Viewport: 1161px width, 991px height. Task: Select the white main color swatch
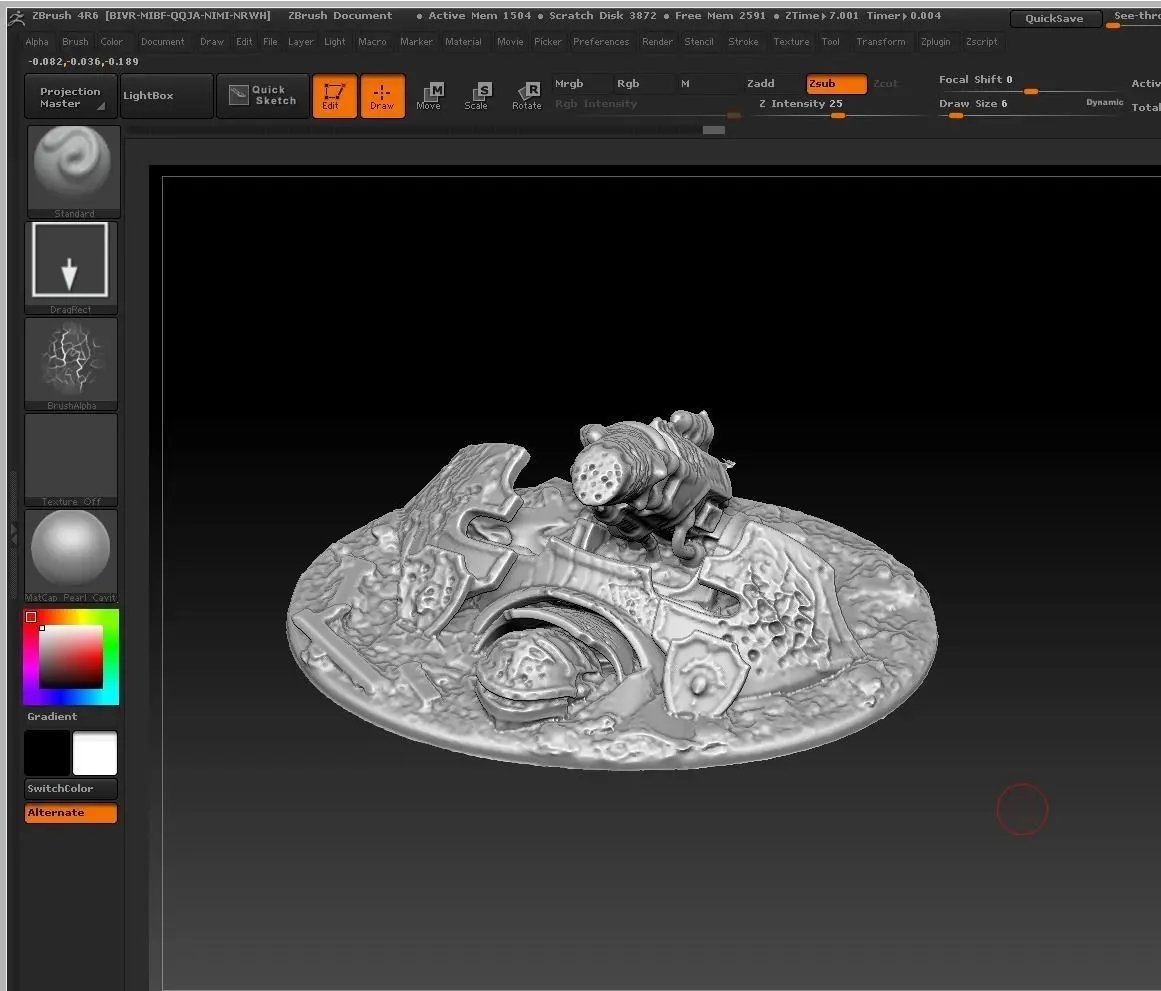pyautogui.click(x=95, y=753)
